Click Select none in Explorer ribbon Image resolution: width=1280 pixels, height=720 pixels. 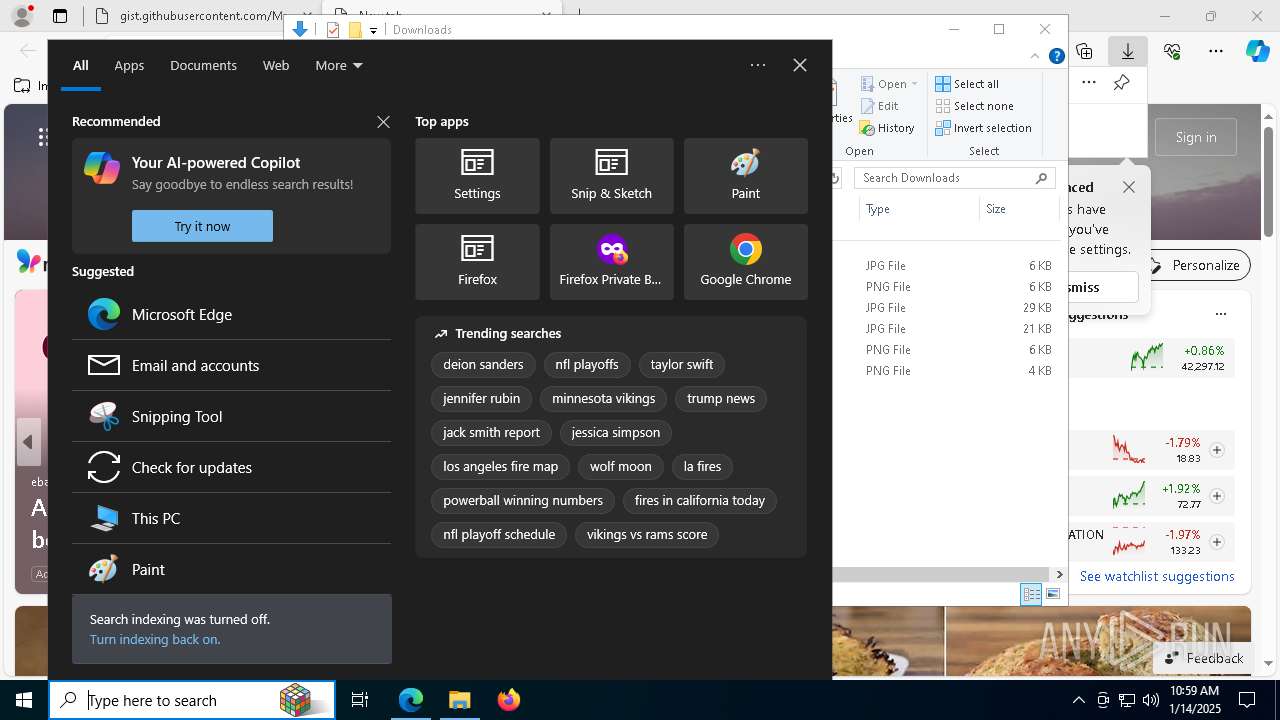(x=975, y=106)
